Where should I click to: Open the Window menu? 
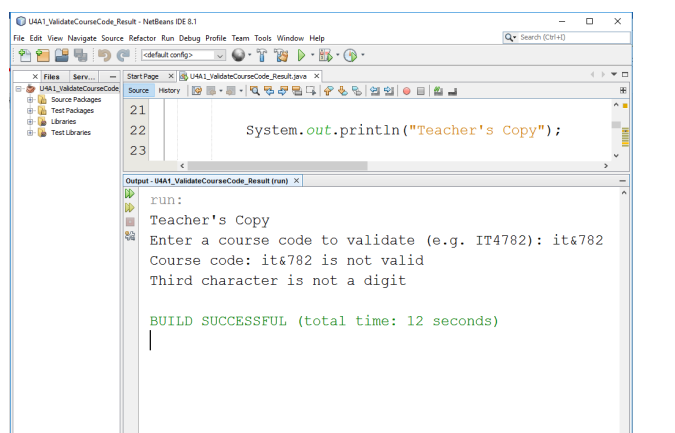tap(290, 38)
